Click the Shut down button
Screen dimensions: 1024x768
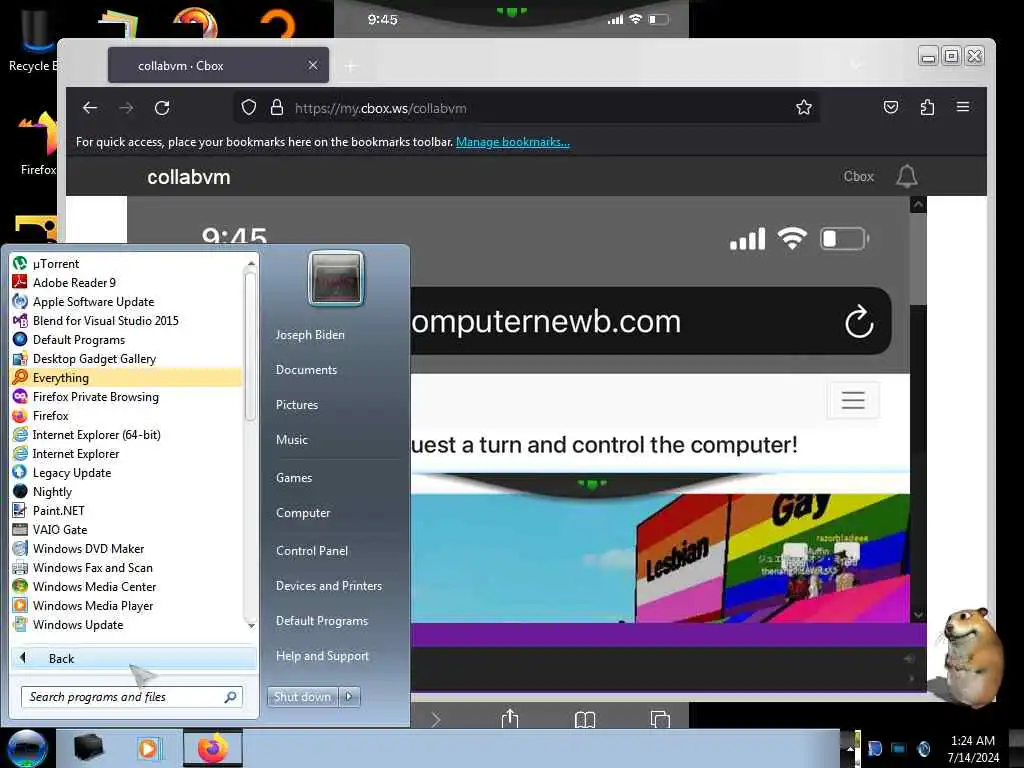point(302,697)
